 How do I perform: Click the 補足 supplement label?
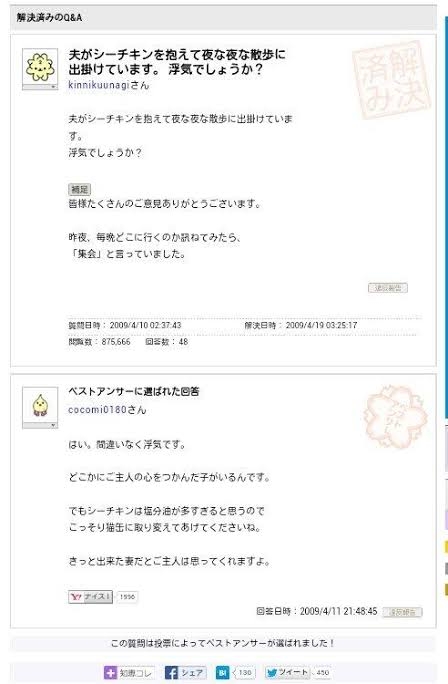click(x=79, y=189)
